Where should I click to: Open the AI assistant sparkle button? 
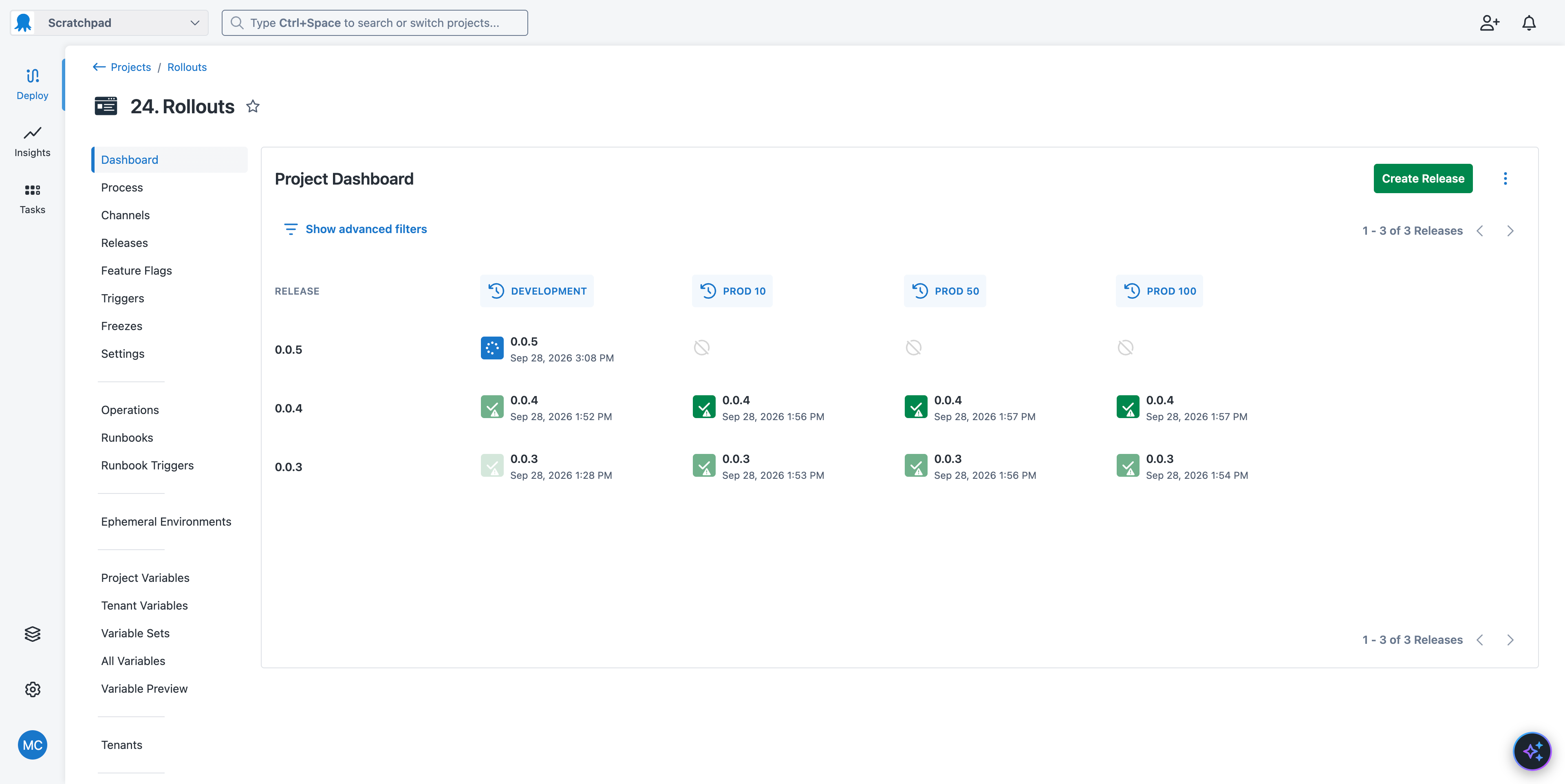tap(1532, 751)
